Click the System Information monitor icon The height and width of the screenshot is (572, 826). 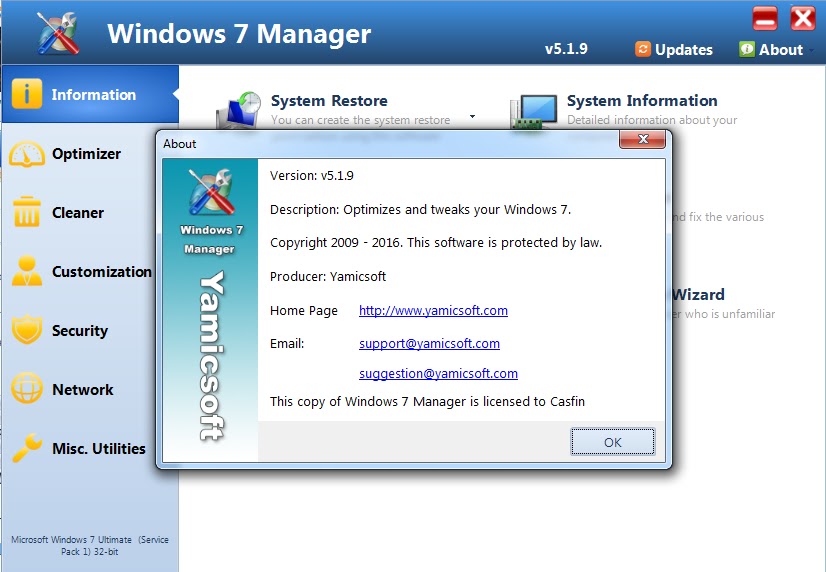pos(534,111)
